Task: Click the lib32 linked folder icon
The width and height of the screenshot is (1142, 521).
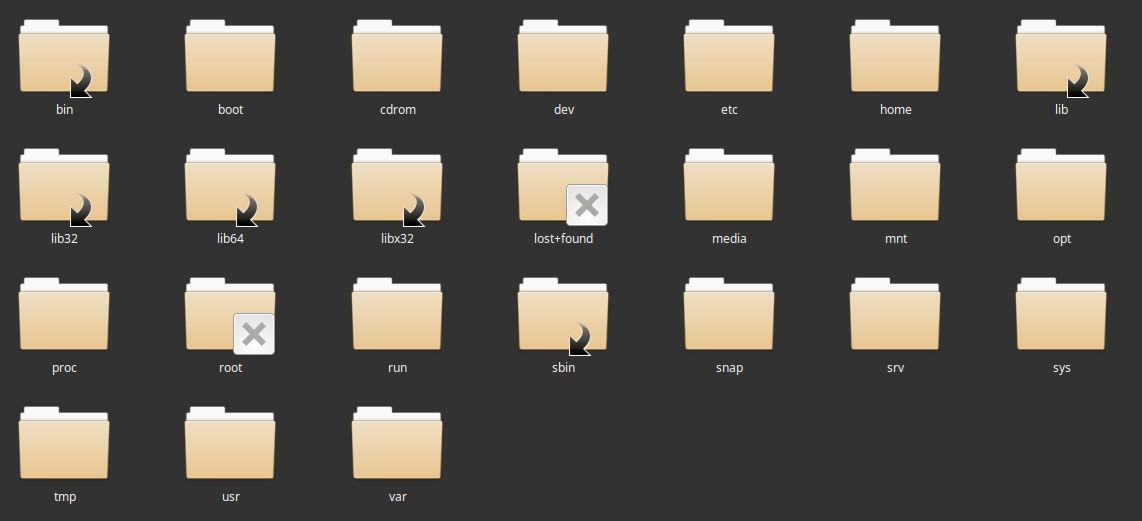Action: coord(64,186)
